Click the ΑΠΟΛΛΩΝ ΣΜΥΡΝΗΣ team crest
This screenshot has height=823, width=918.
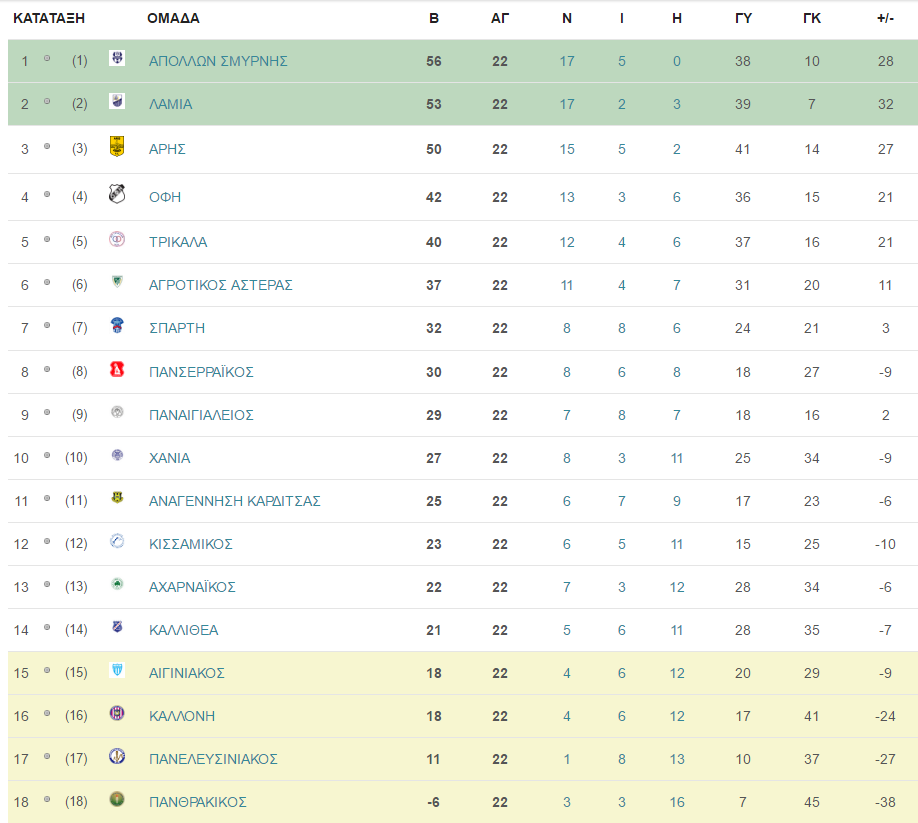click(x=117, y=57)
